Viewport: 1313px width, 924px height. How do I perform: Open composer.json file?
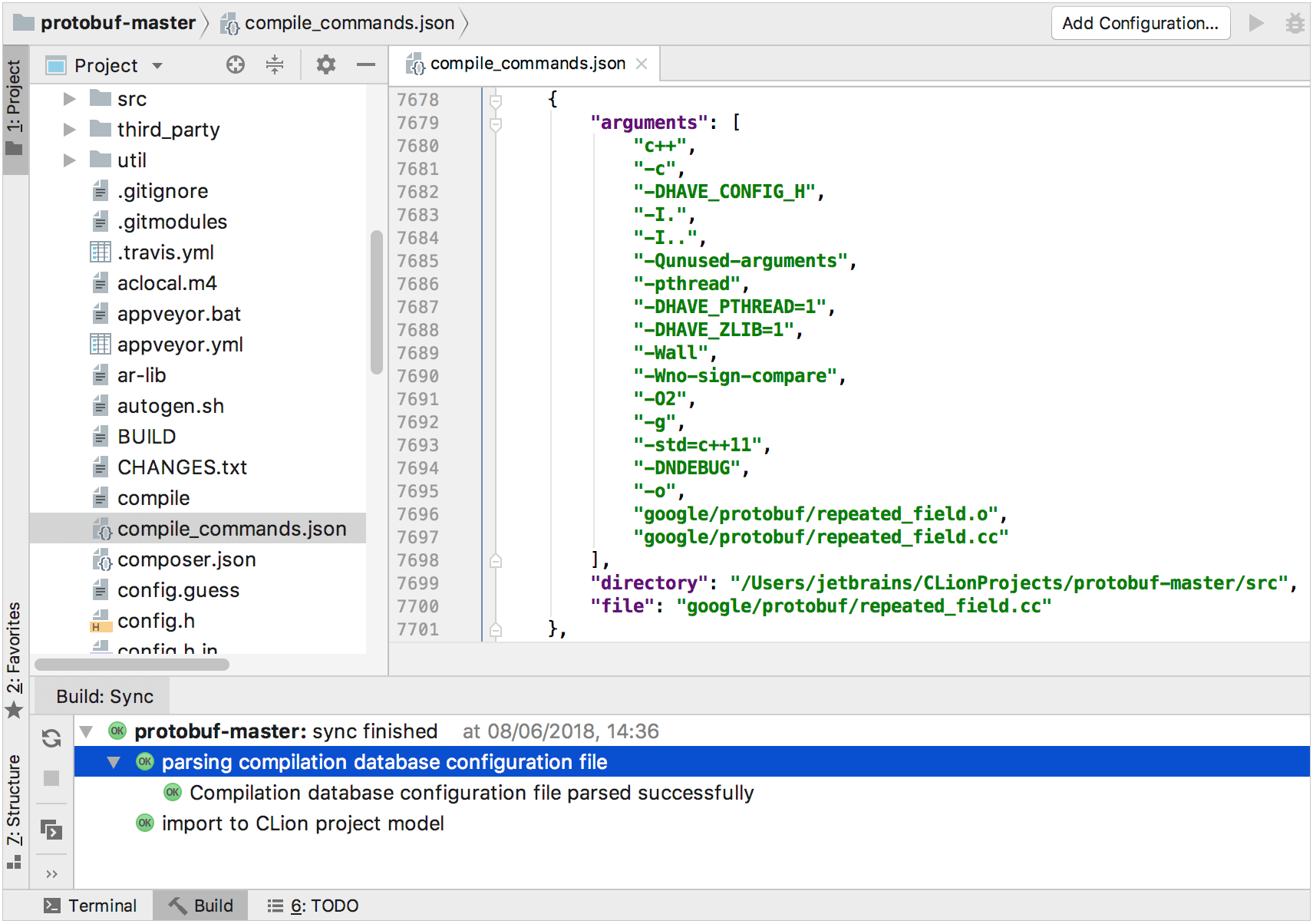186,559
